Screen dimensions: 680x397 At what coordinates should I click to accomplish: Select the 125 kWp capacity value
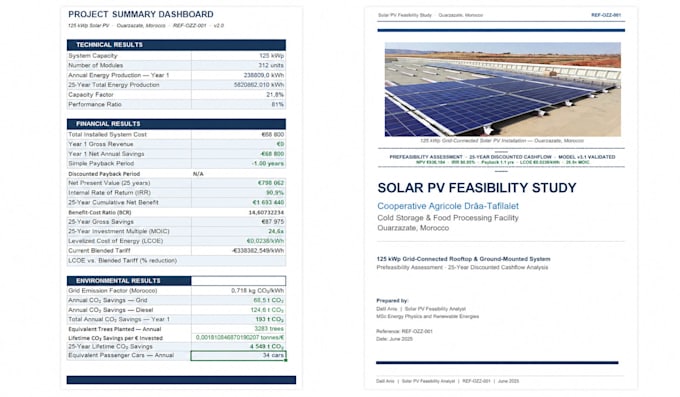pos(271,56)
